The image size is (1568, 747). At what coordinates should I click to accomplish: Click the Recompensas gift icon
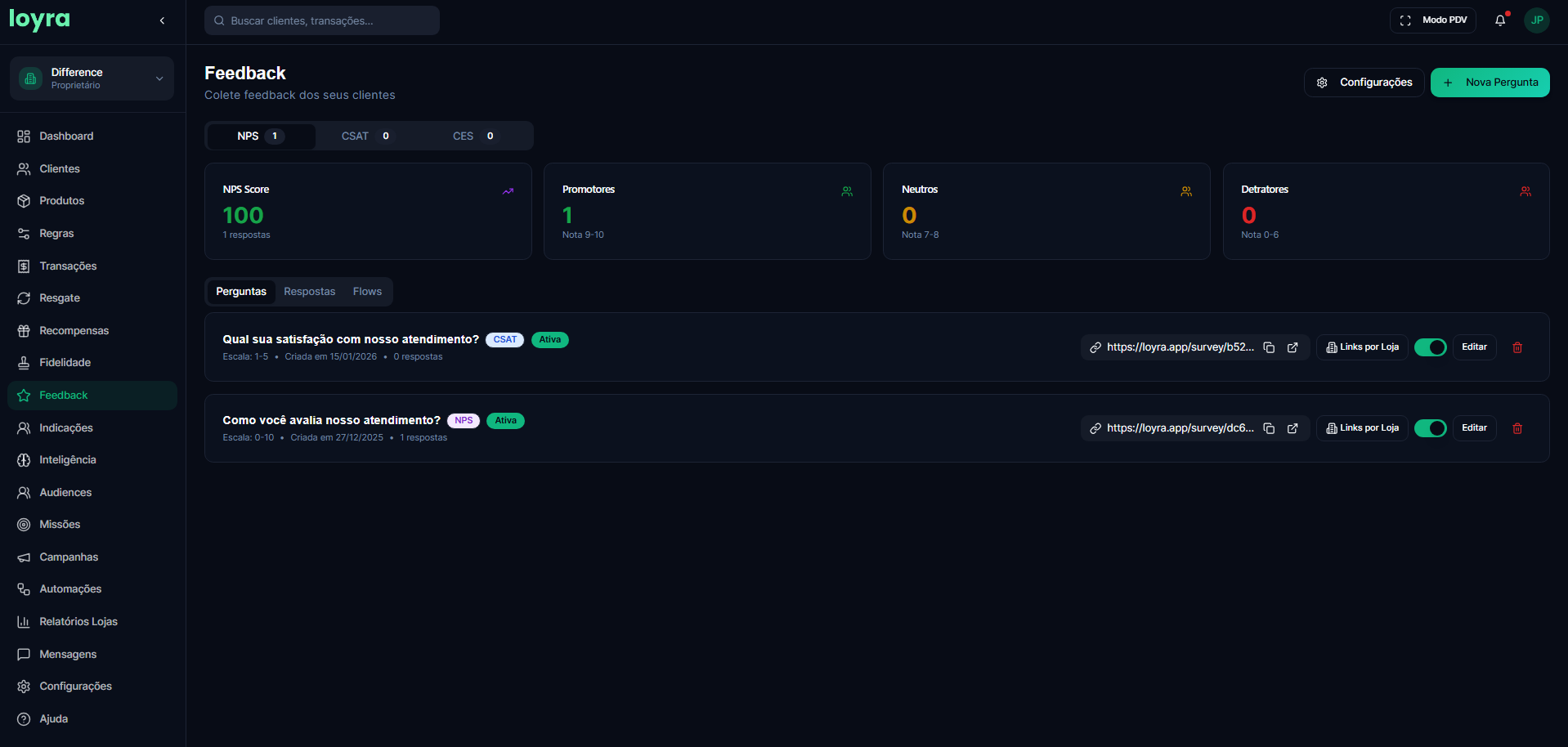[x=24, y=331]
